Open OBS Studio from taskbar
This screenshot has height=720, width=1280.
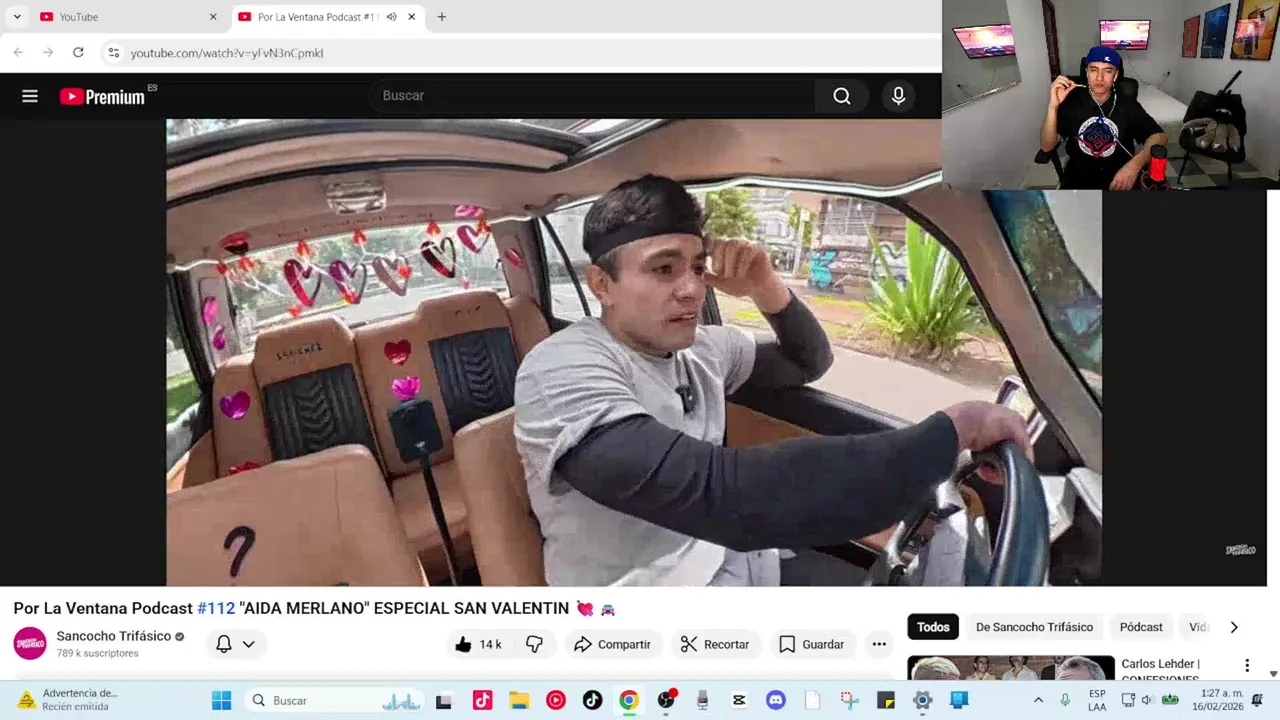[x=666, y=701]
